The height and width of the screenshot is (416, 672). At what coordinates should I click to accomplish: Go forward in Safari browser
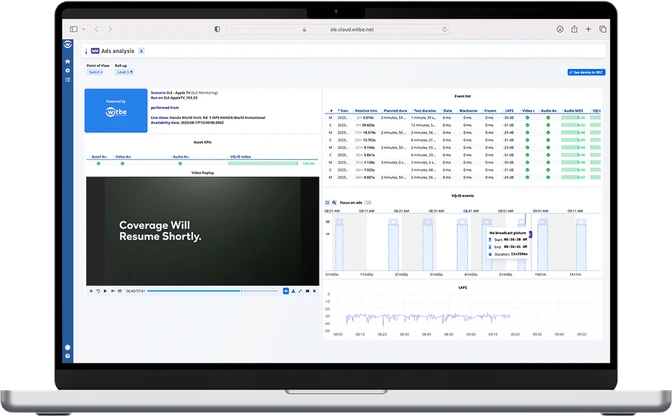pyautogui.click(x=110, y=29)
